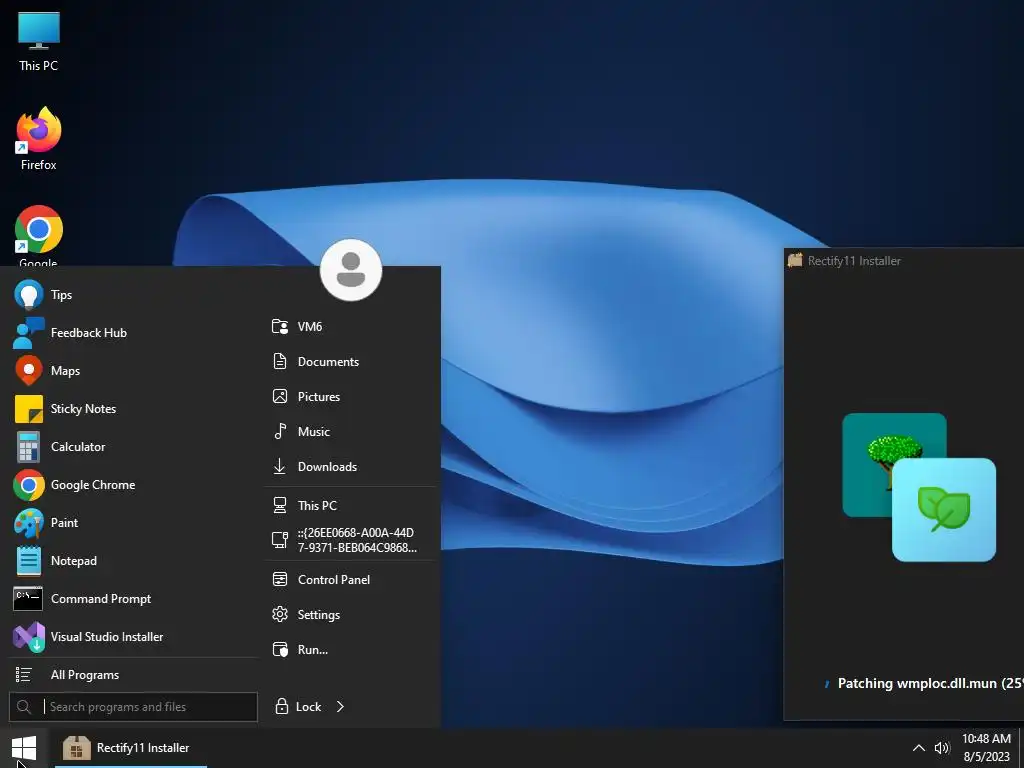1024x768 pixels.
Task: Open Tips from the start menu
Action: coord(134,295)
